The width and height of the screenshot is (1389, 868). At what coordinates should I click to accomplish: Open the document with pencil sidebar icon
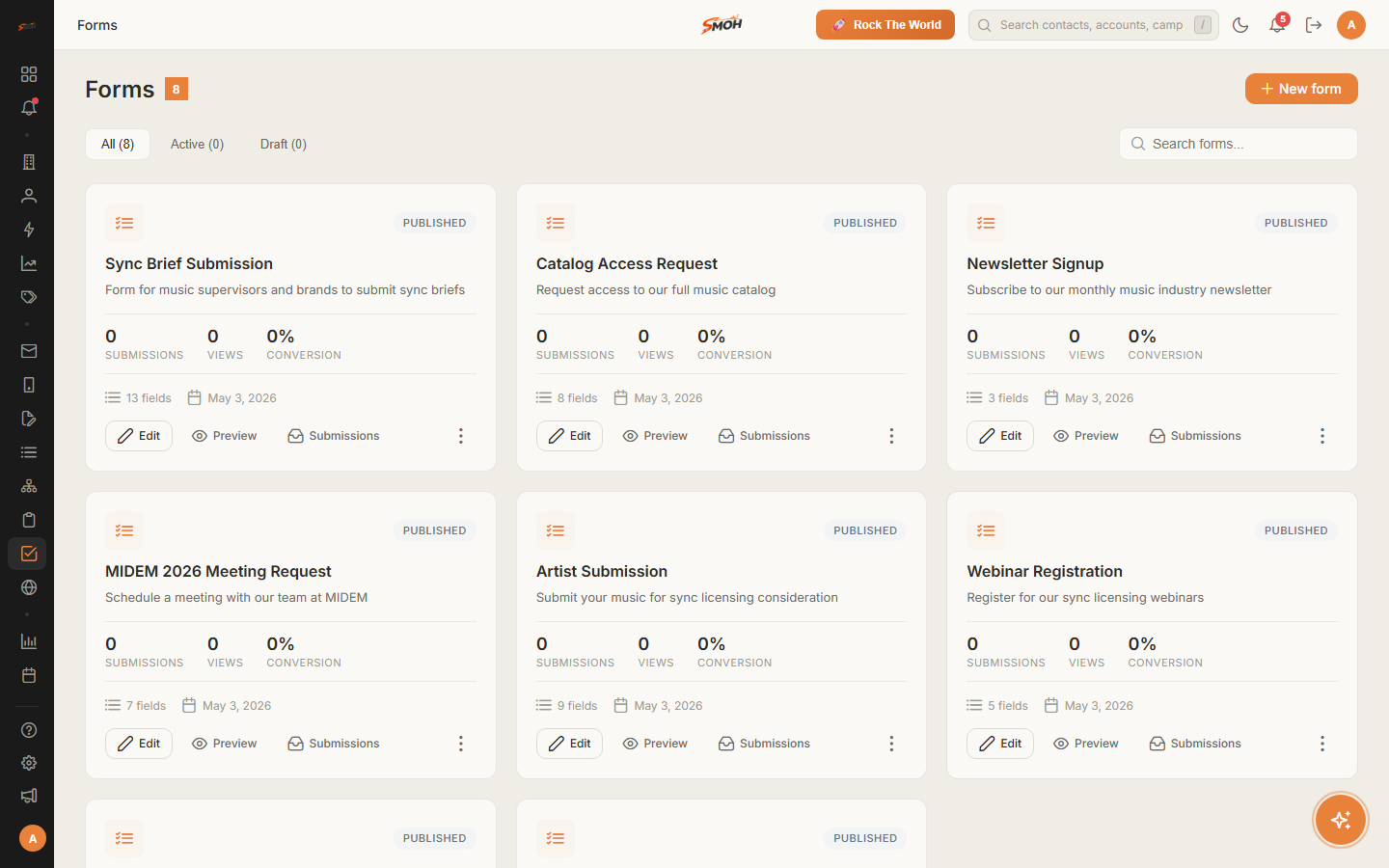coord(29,419)
